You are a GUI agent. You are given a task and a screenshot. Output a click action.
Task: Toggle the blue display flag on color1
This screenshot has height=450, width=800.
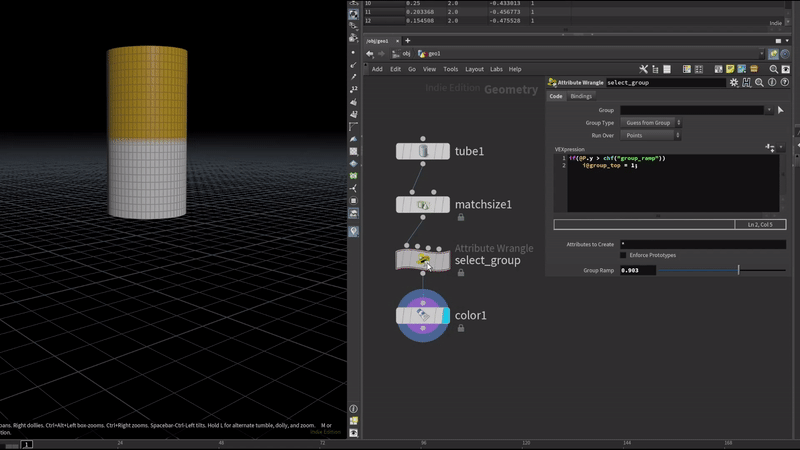(x=446, y=315)
